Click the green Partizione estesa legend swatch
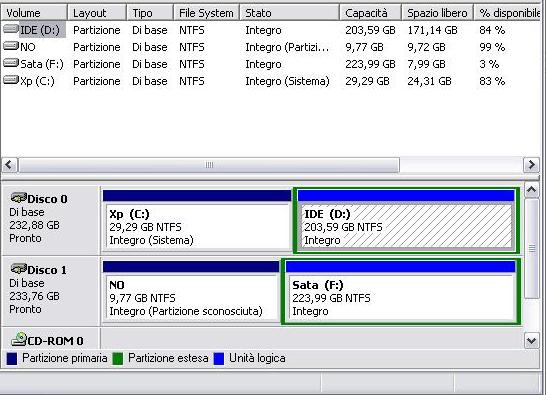The image size is (546, 395). (x=118, y=359)
